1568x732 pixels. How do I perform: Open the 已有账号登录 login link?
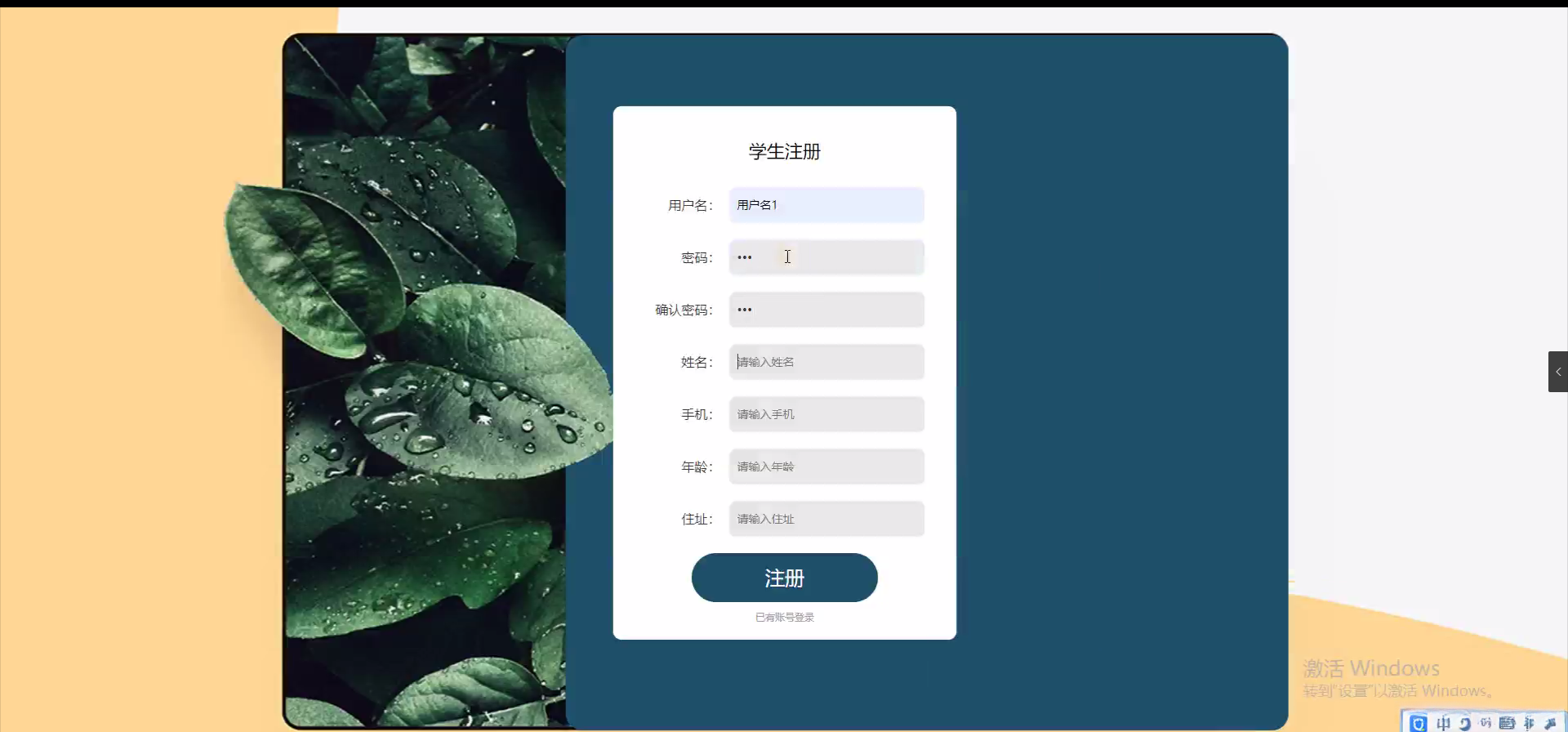785,618
